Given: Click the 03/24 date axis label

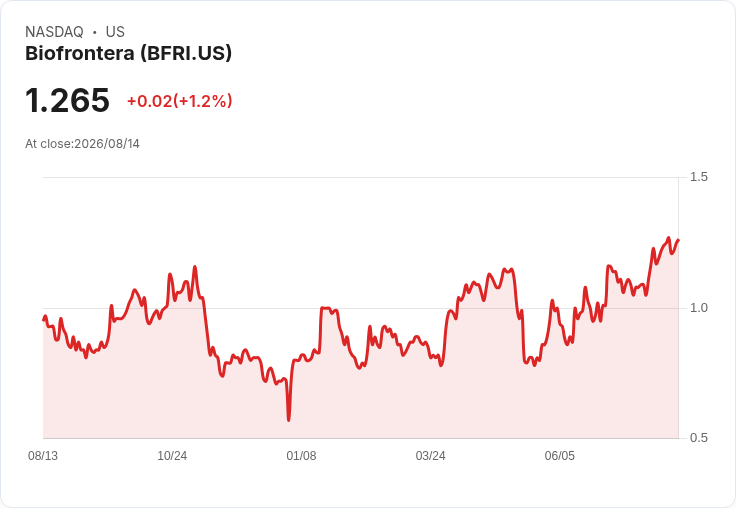Looking at the screenshot, I should pos(430,456).
